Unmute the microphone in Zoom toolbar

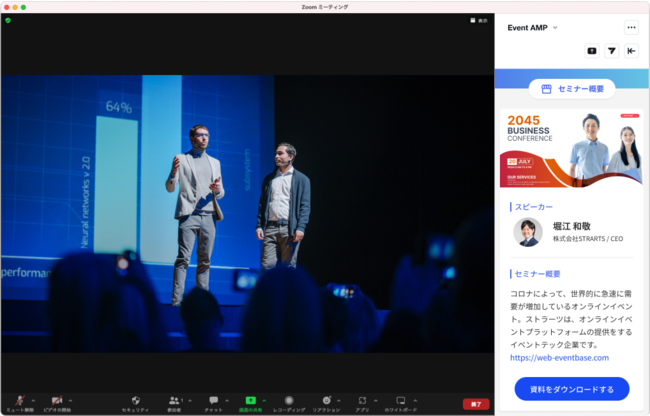19,400
